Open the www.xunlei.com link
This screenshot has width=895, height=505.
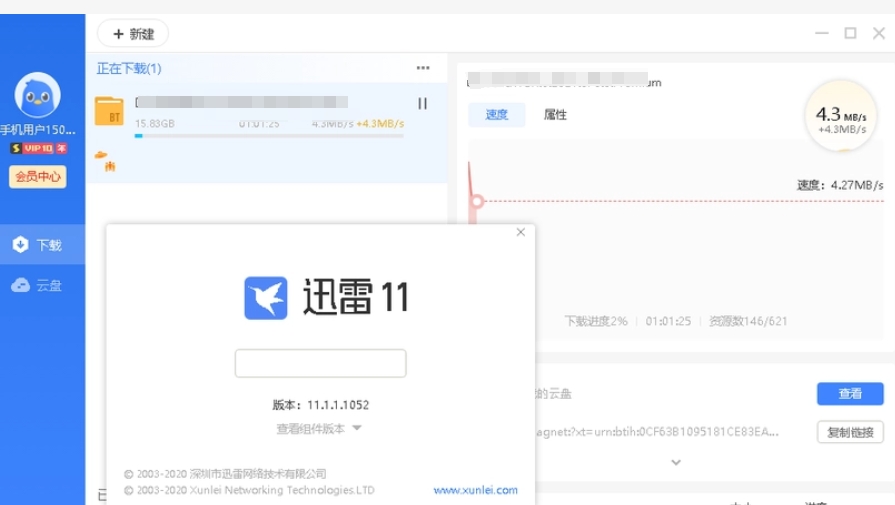pos(475,490)
